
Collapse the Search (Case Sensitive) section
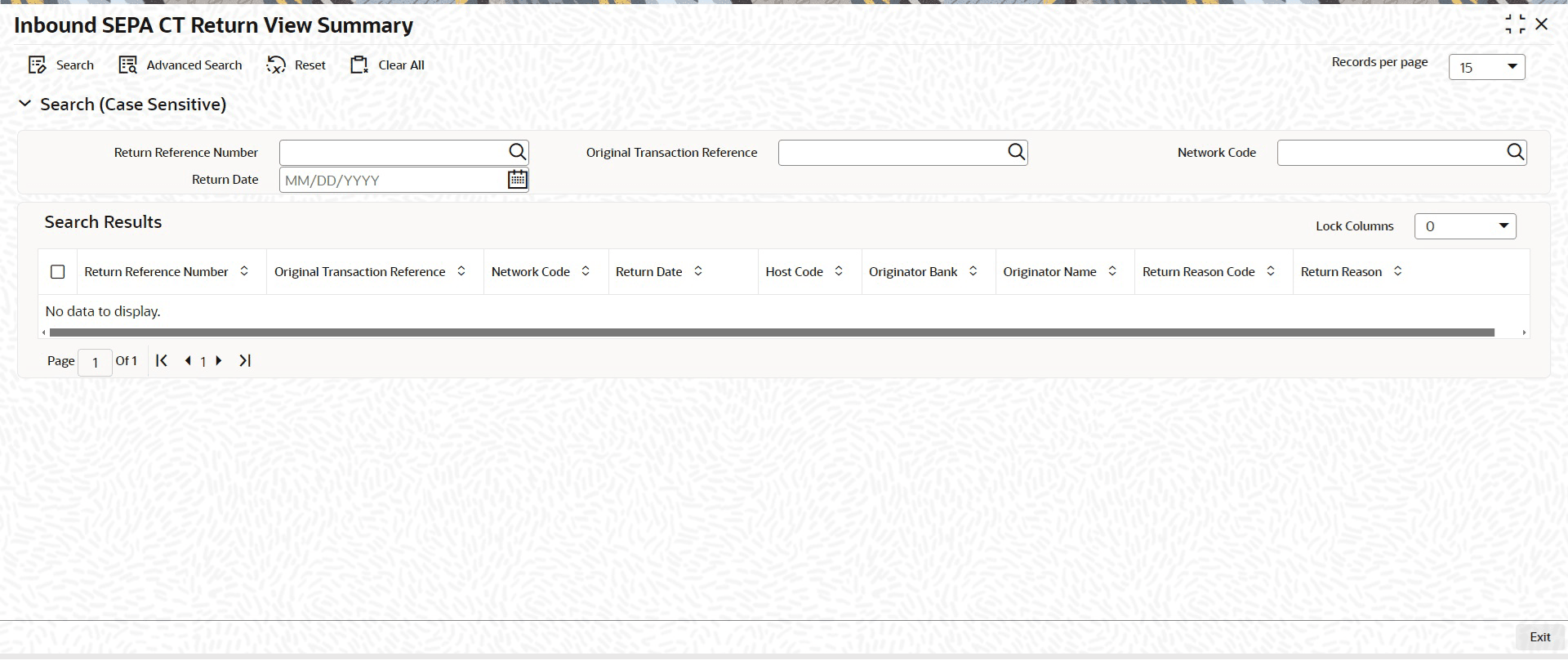25,104
